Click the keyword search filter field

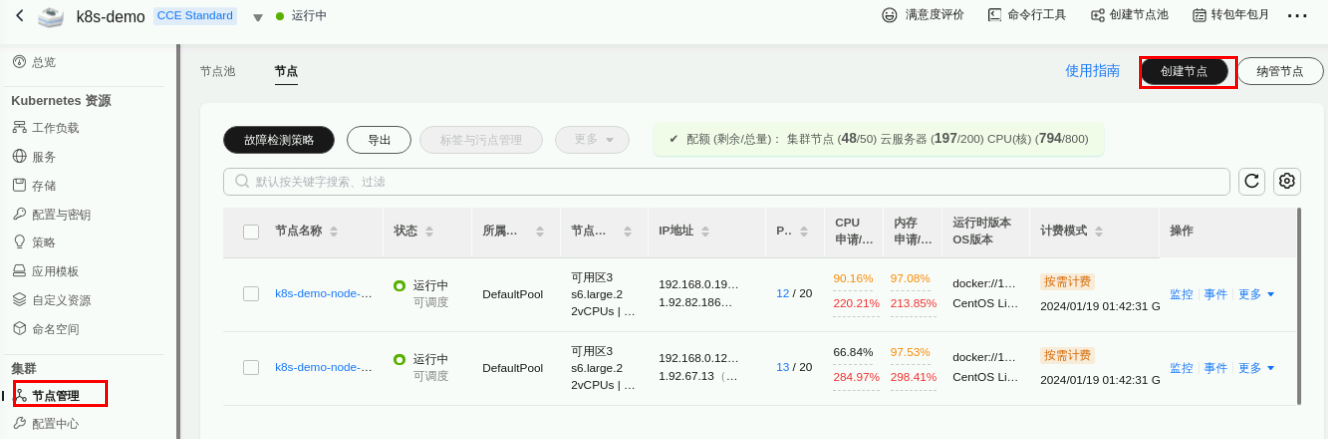(726, 182)
